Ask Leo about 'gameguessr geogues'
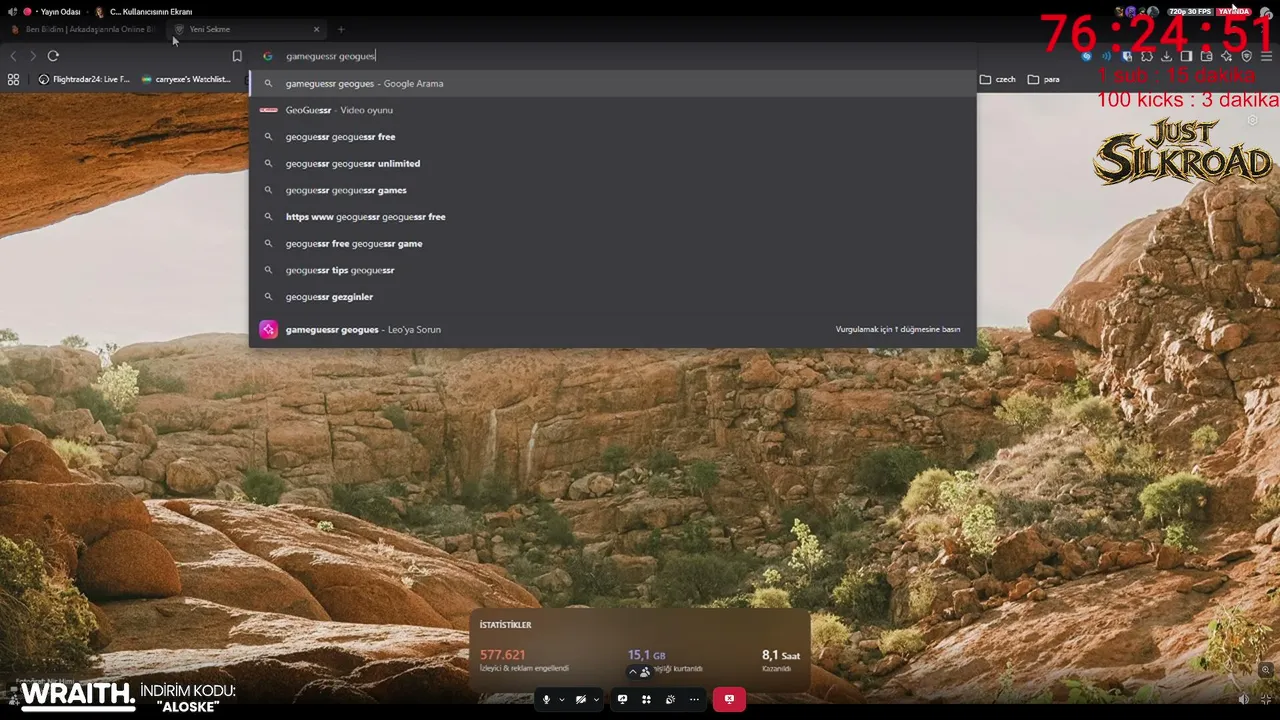The height and width of the screenshot is (720, 1280). pyautogui.click(x=612, y=329)
